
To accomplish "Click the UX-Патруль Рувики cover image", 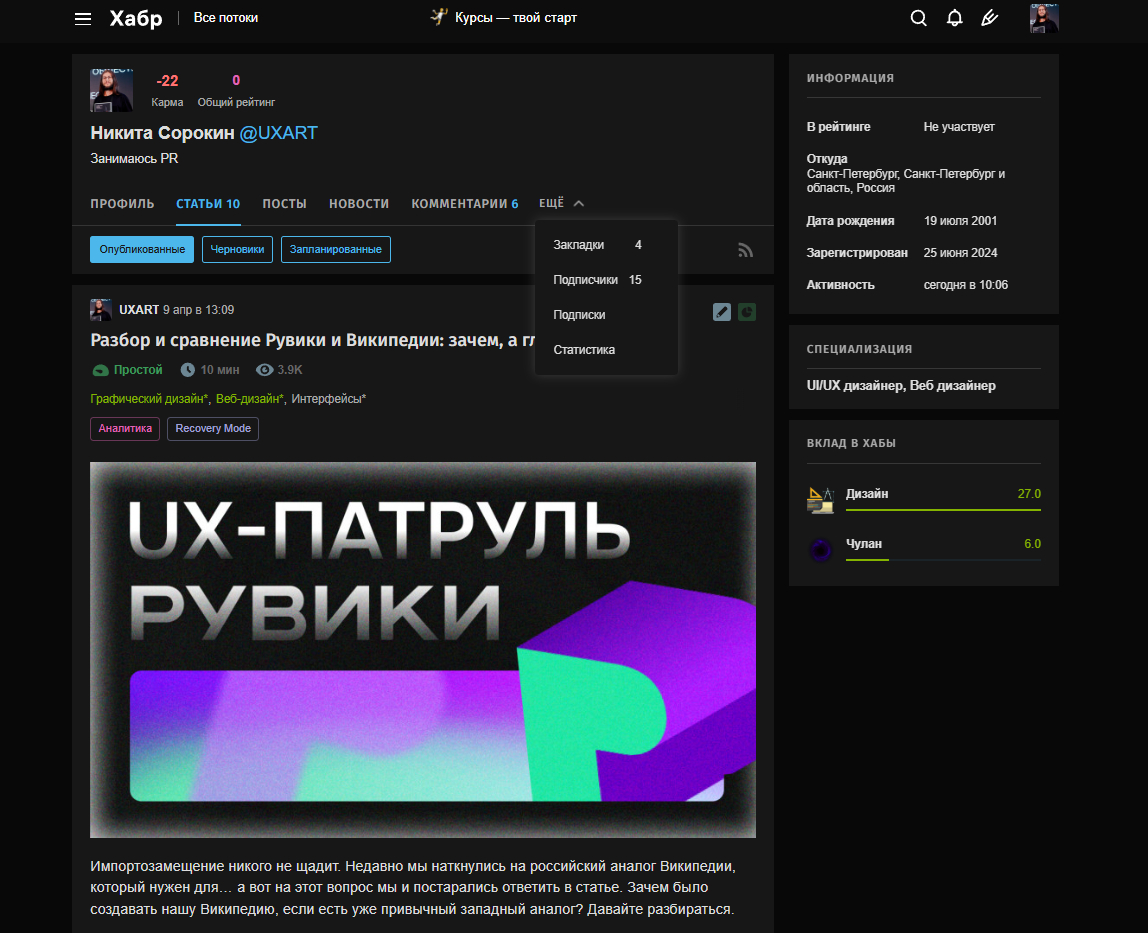I will (x=422, y=649).
